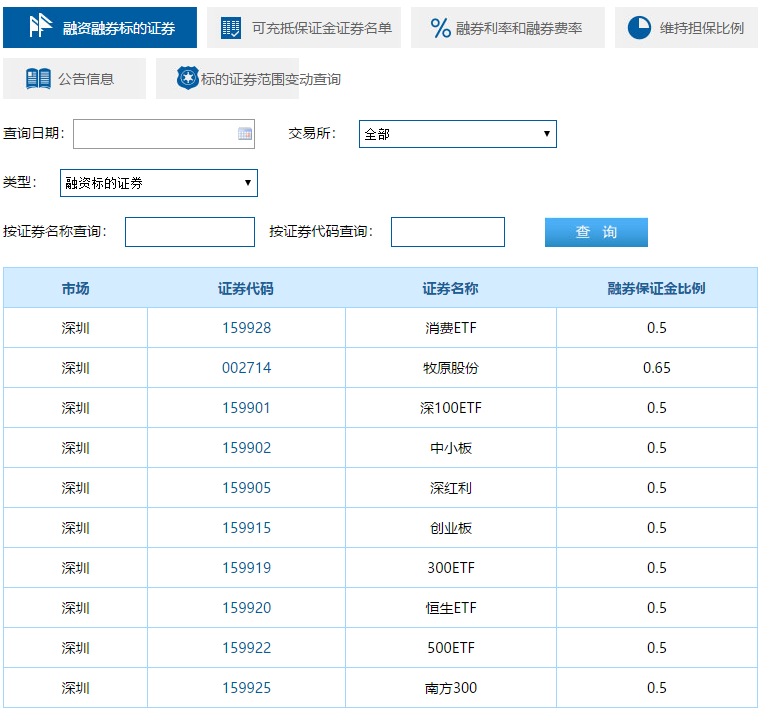This screenshot has width=760, height=711.
Task: Open the 公告信息 tab
Action: click(74, 79)
